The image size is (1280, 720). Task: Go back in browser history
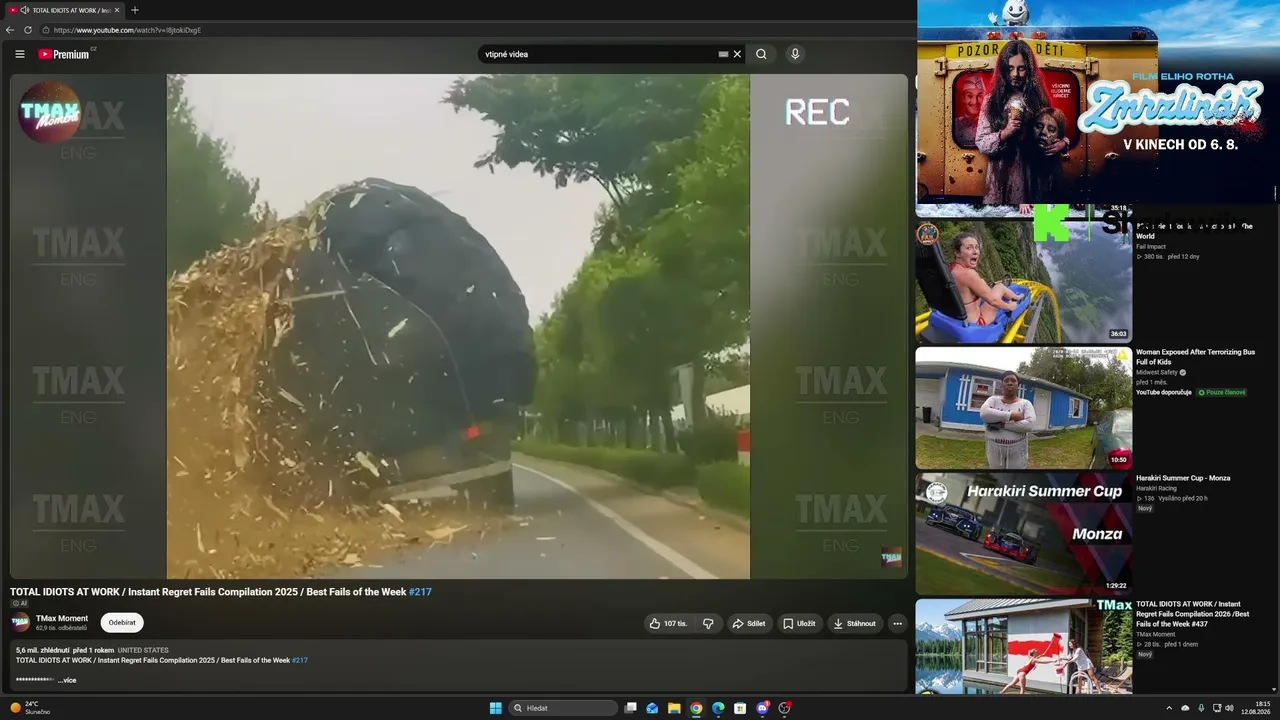point(10,30)
